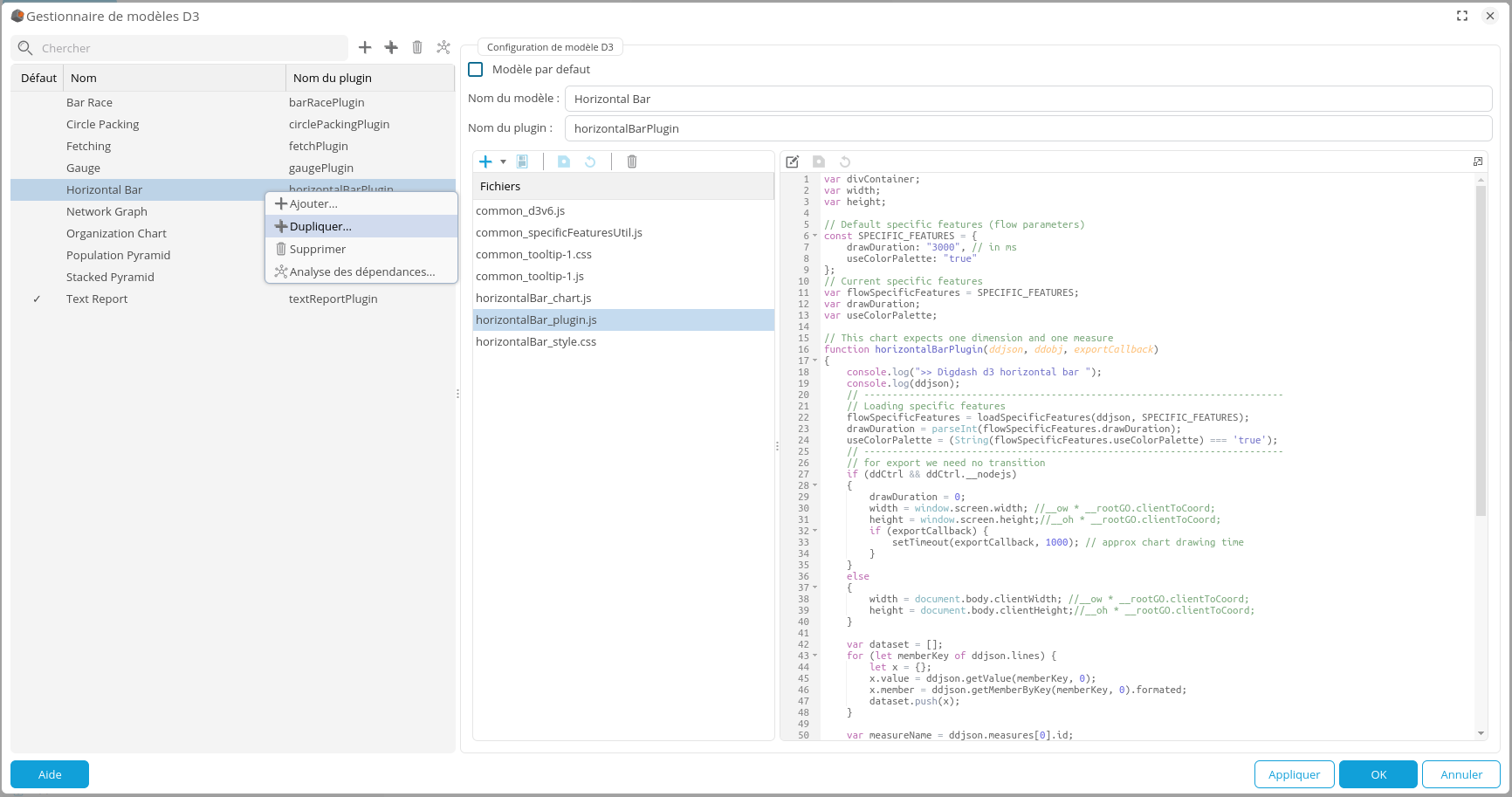Click the code editor vertical scrollbar
The height and width of the screenshot is (797, 1512).
(1481, 349)
